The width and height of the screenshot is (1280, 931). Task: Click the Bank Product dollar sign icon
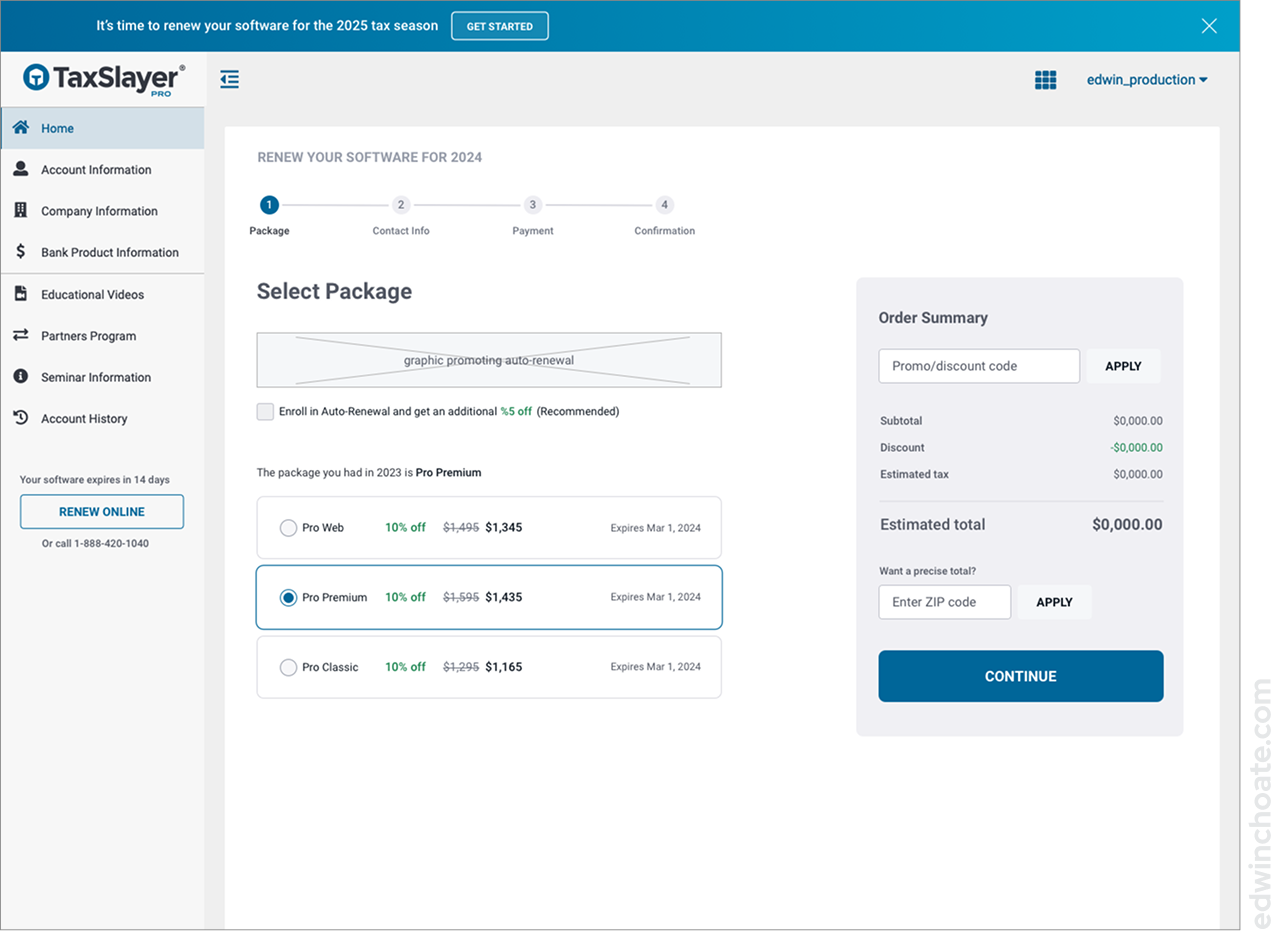click(20, 252)
